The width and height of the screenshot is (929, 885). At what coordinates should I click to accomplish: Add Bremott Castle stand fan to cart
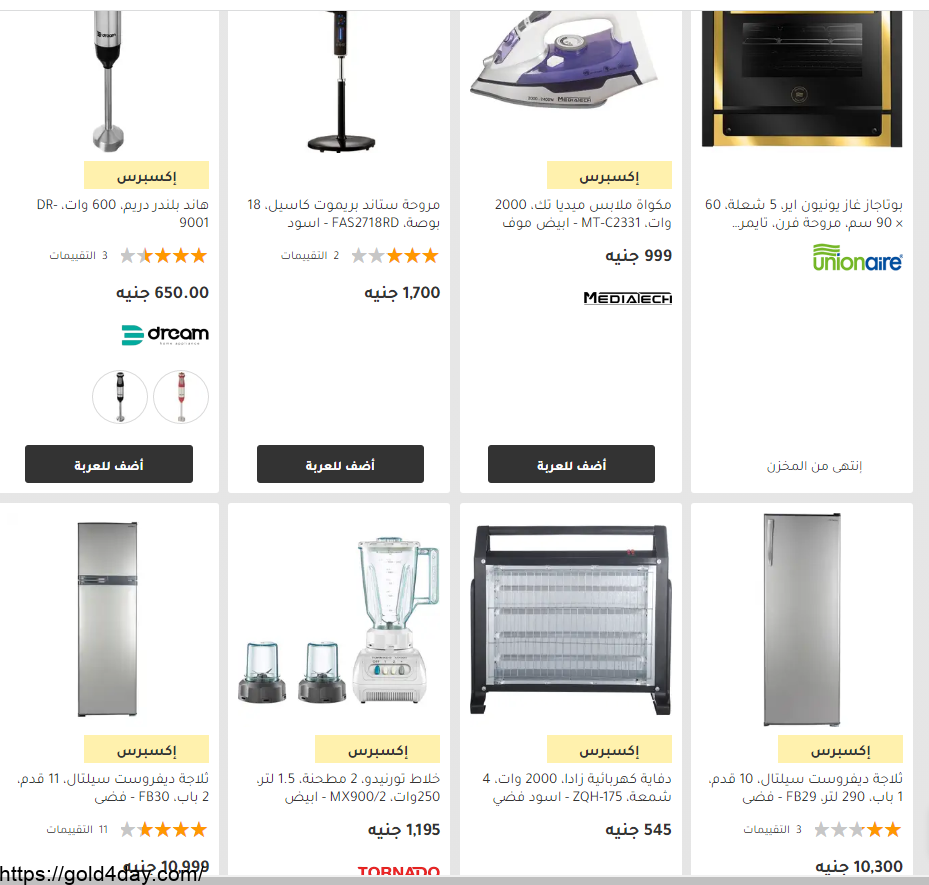point(340,464)
